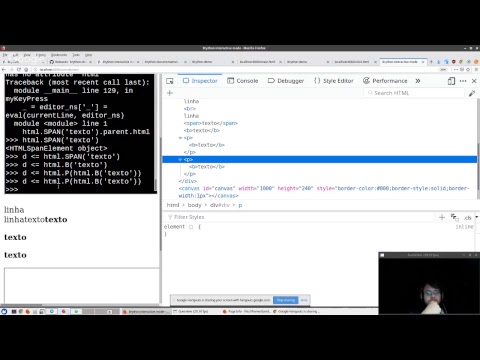
Task: Click the Brython console scrollbar
Action: point(156,184)
